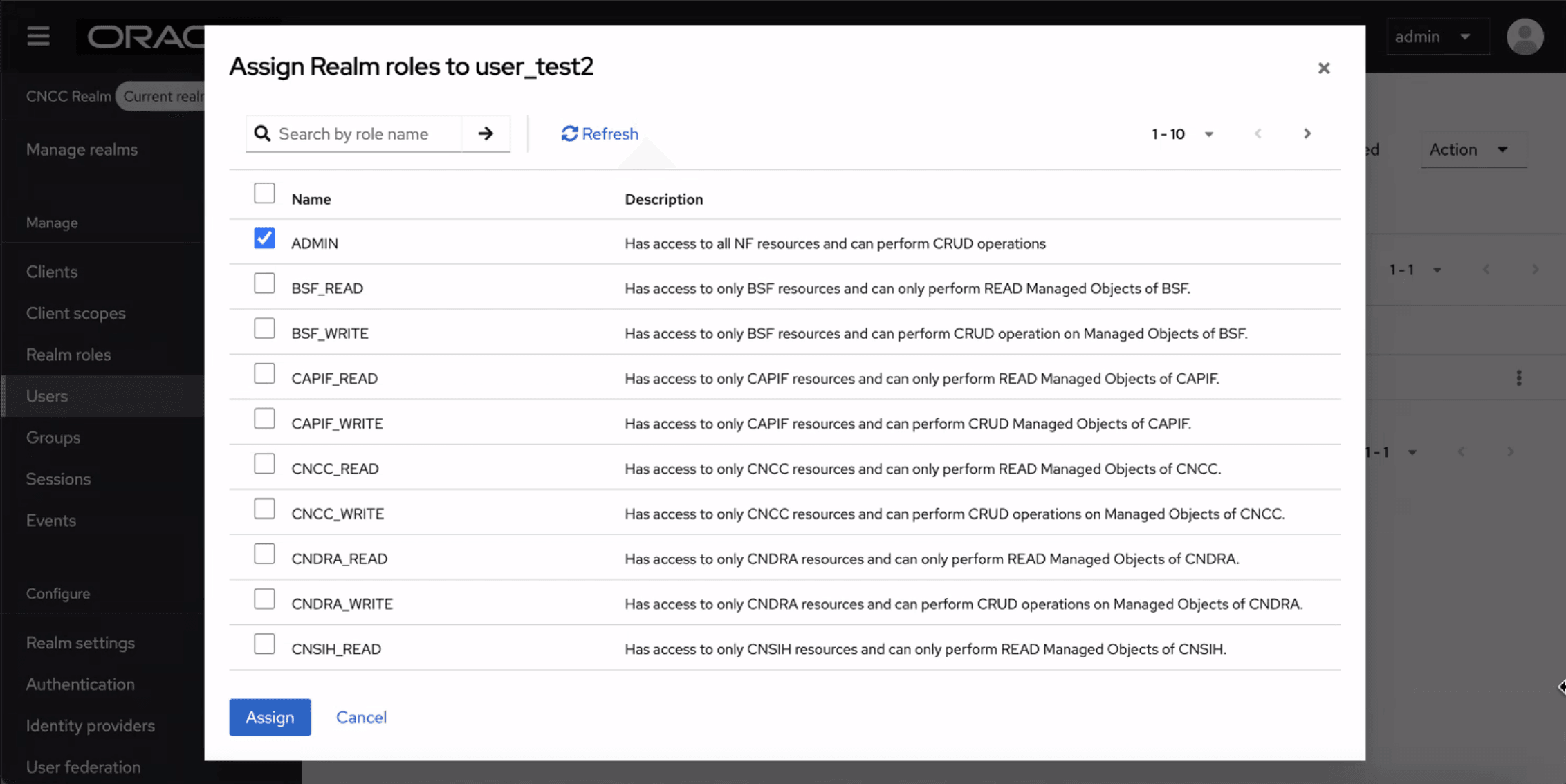The height and width of the screenshot is (784, 1566).
Task: Check the CNCC_WRITE role checkbox
Action: coord(264,509)
